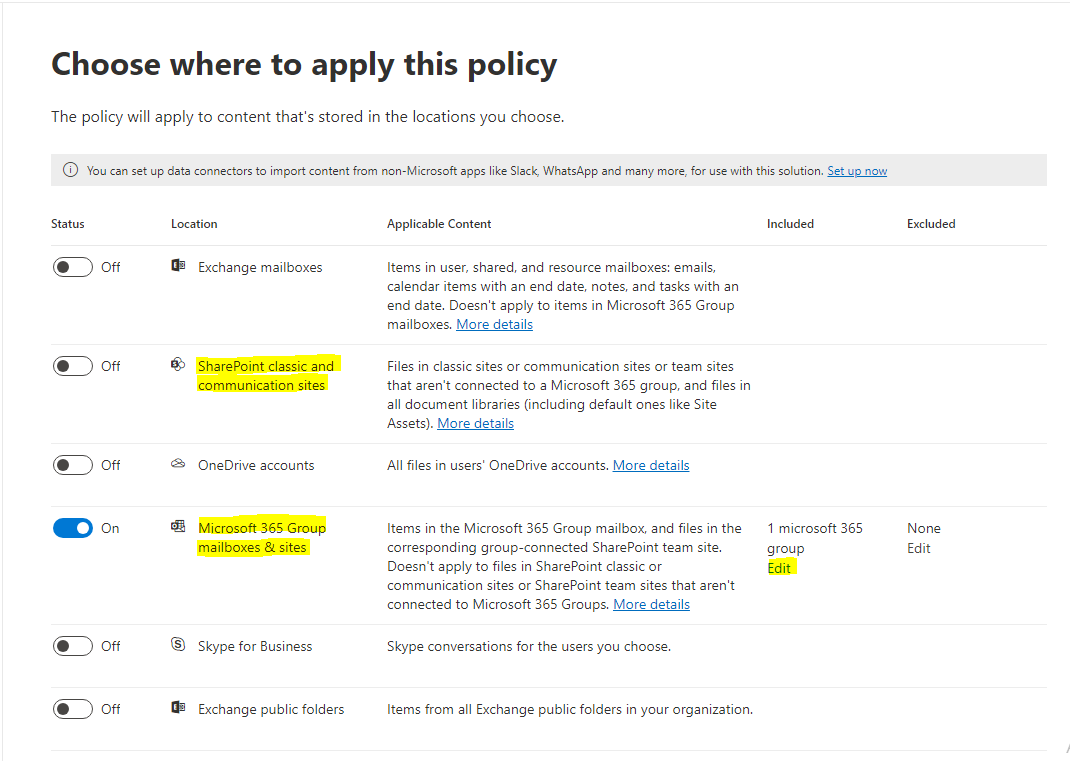This screenshot has width=1070, height=761.
Task: Open More details for OneDrive accounts
Action: [x=651, y=465]
